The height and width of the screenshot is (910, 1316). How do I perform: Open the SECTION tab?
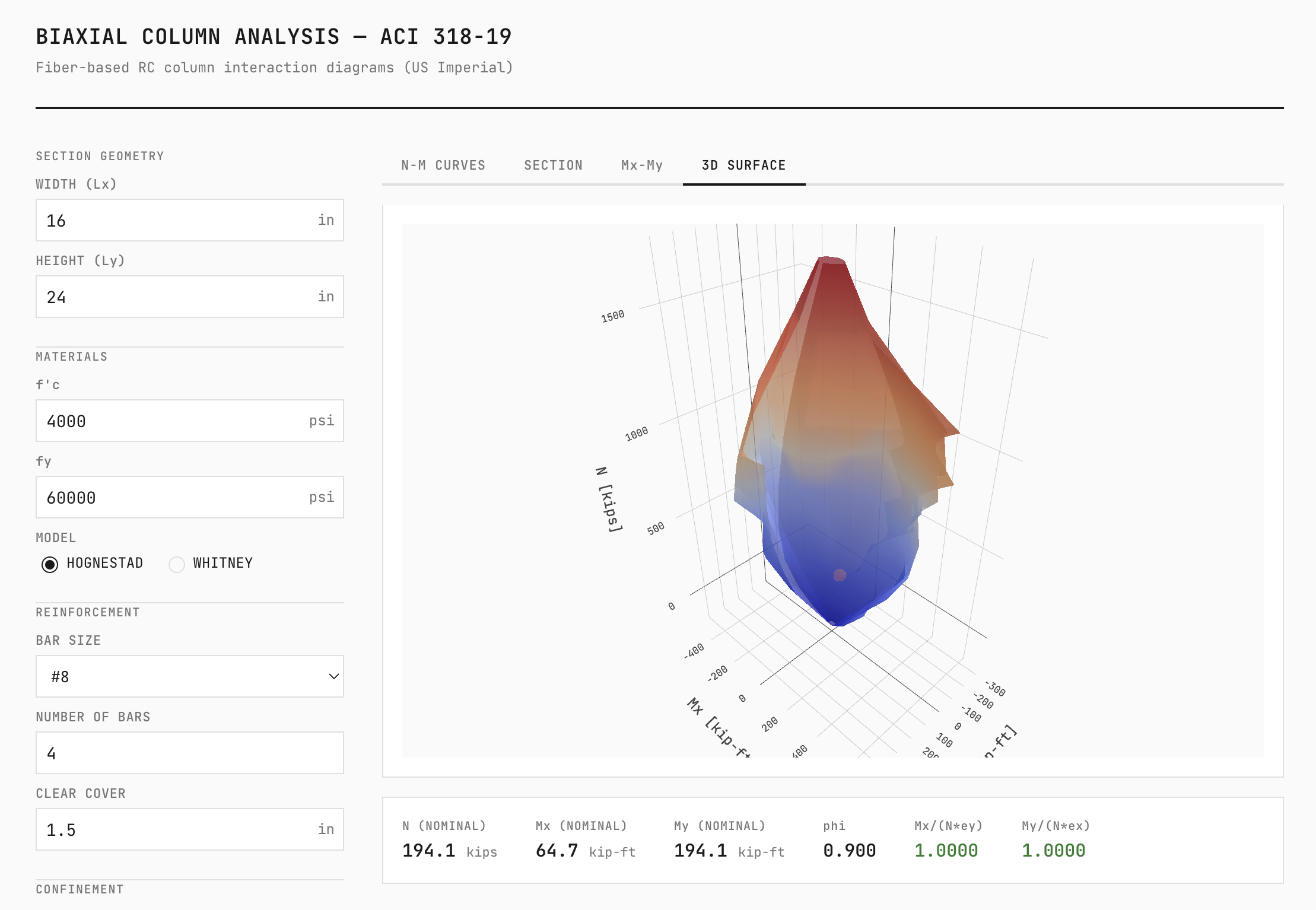(553, 166)
